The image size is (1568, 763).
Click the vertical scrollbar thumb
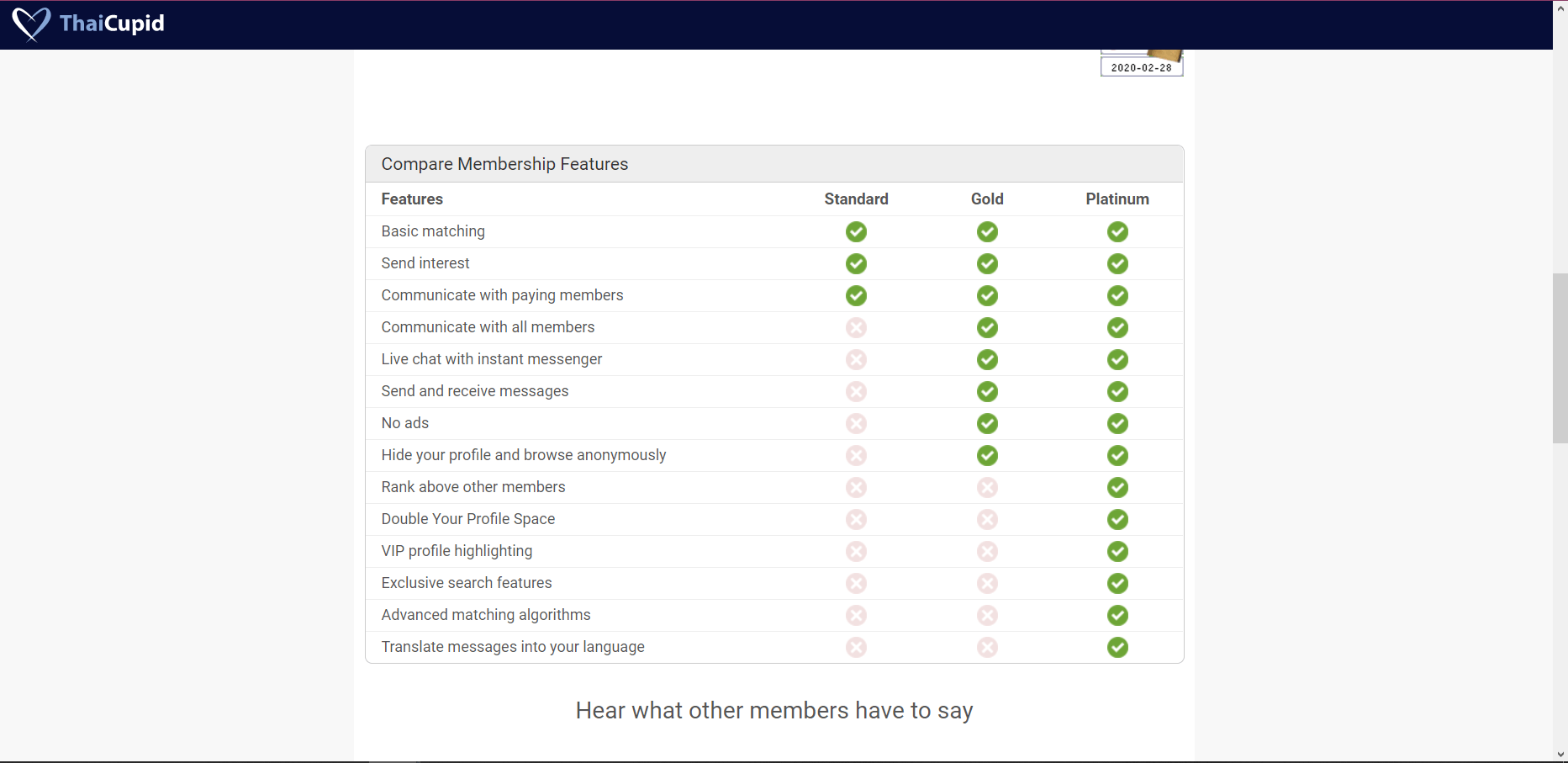click(x=1560, y=358)
